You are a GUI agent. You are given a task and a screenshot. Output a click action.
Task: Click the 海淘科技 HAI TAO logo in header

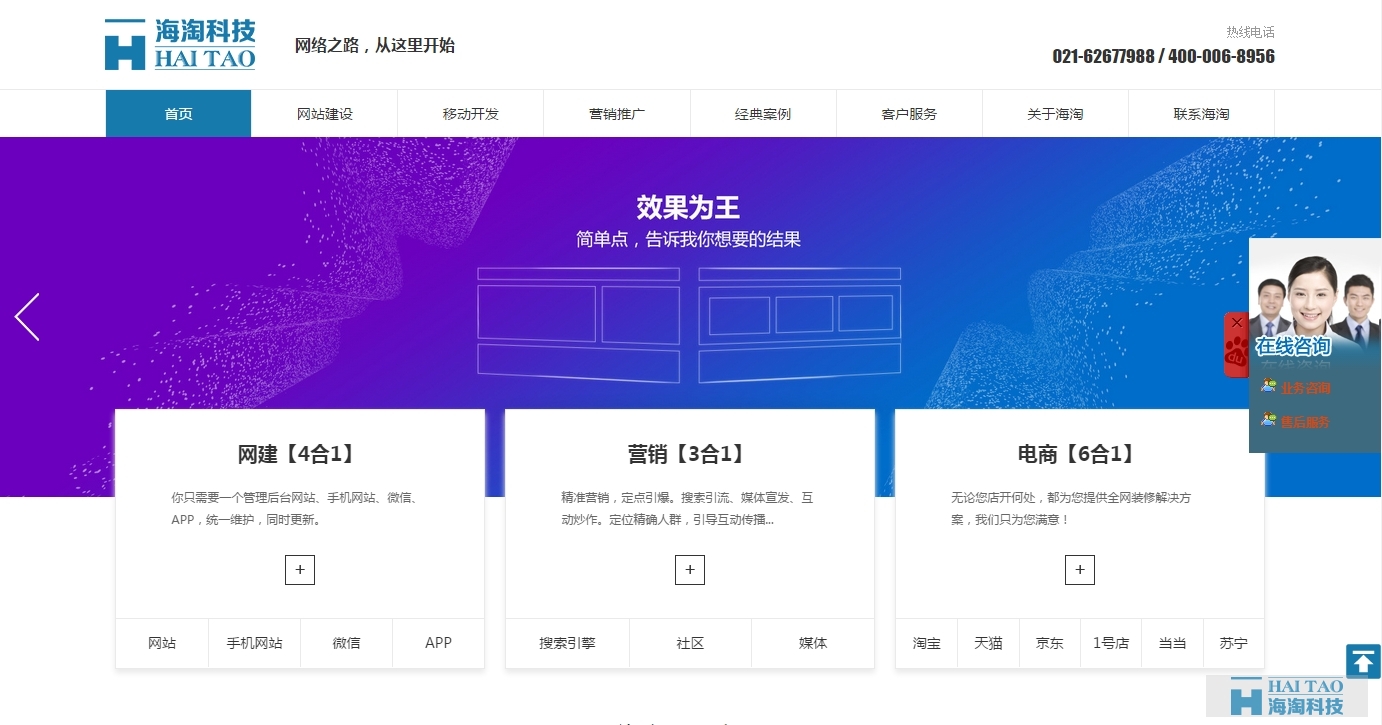(180, 45)
